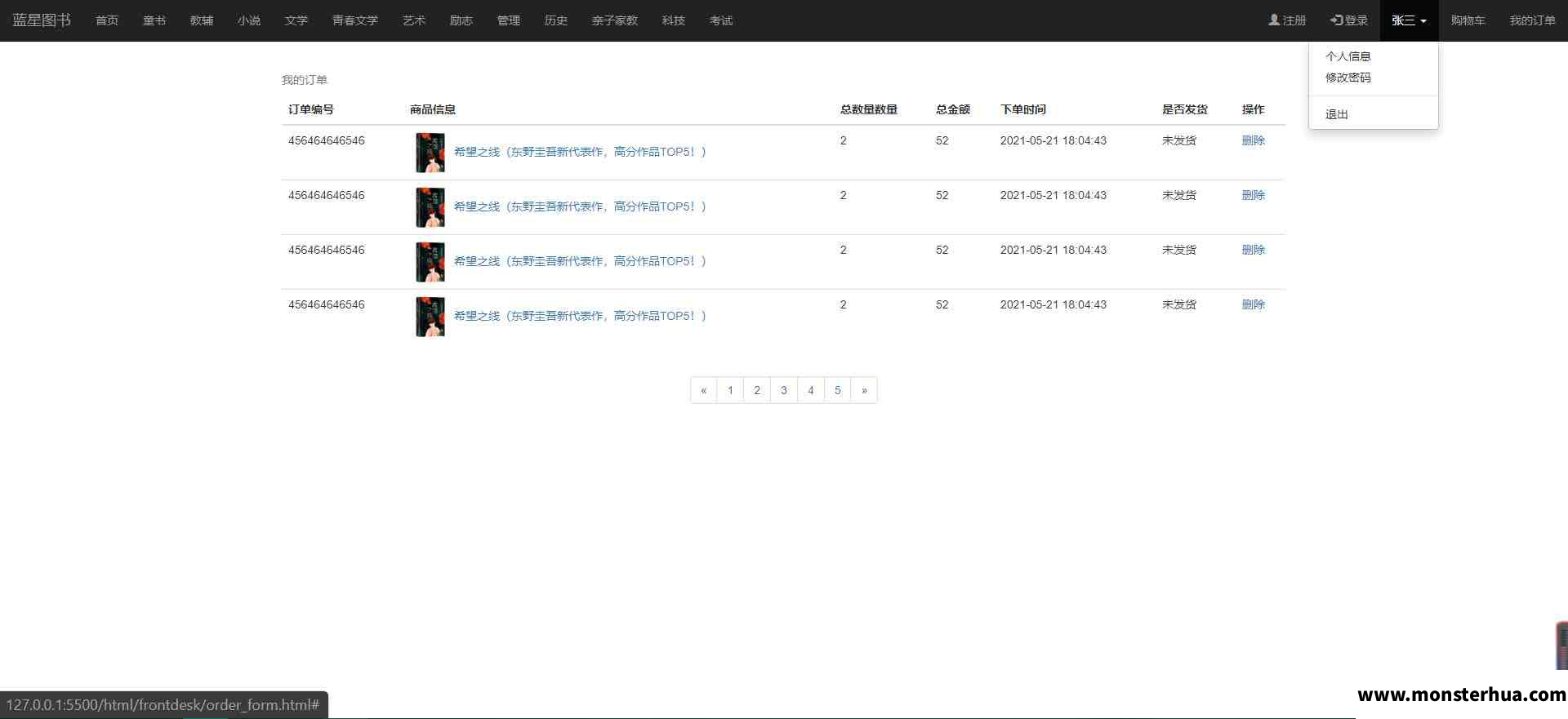Click second order's 未发货 status
This screenshot has height=719, width=1568.
1179,195
